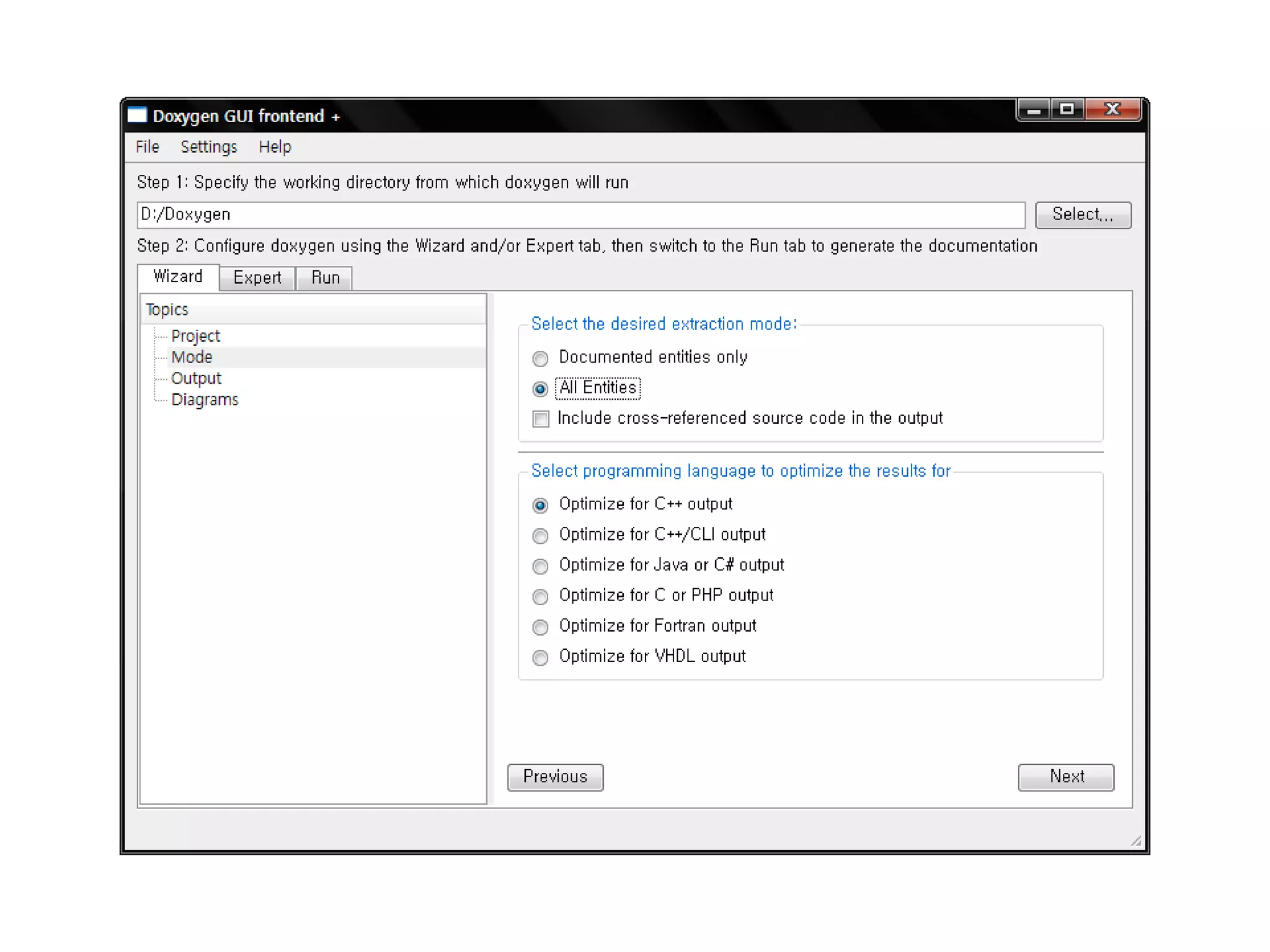Click the working directory text field
The image size is (1270, 952).
[580, 214]
